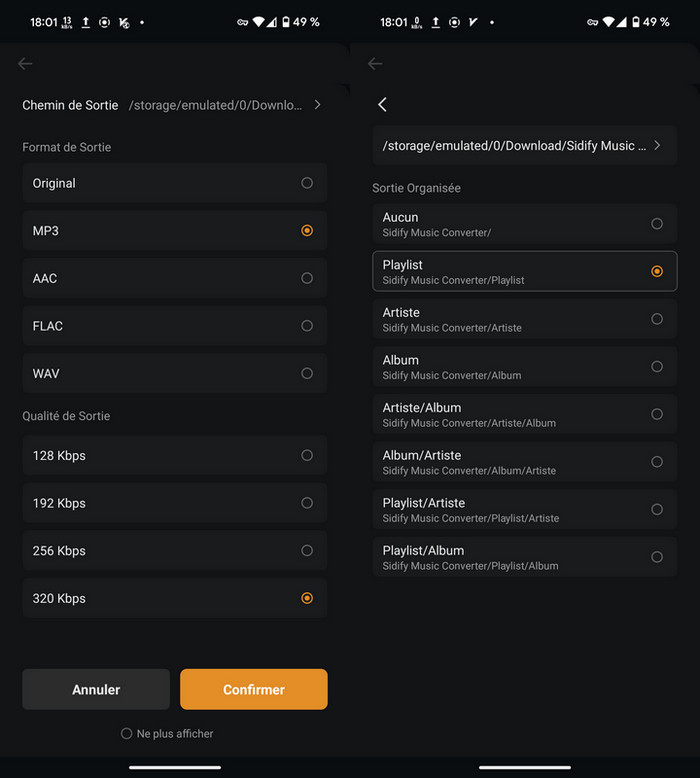Choose the FLAC format radio button

point(307,326)
